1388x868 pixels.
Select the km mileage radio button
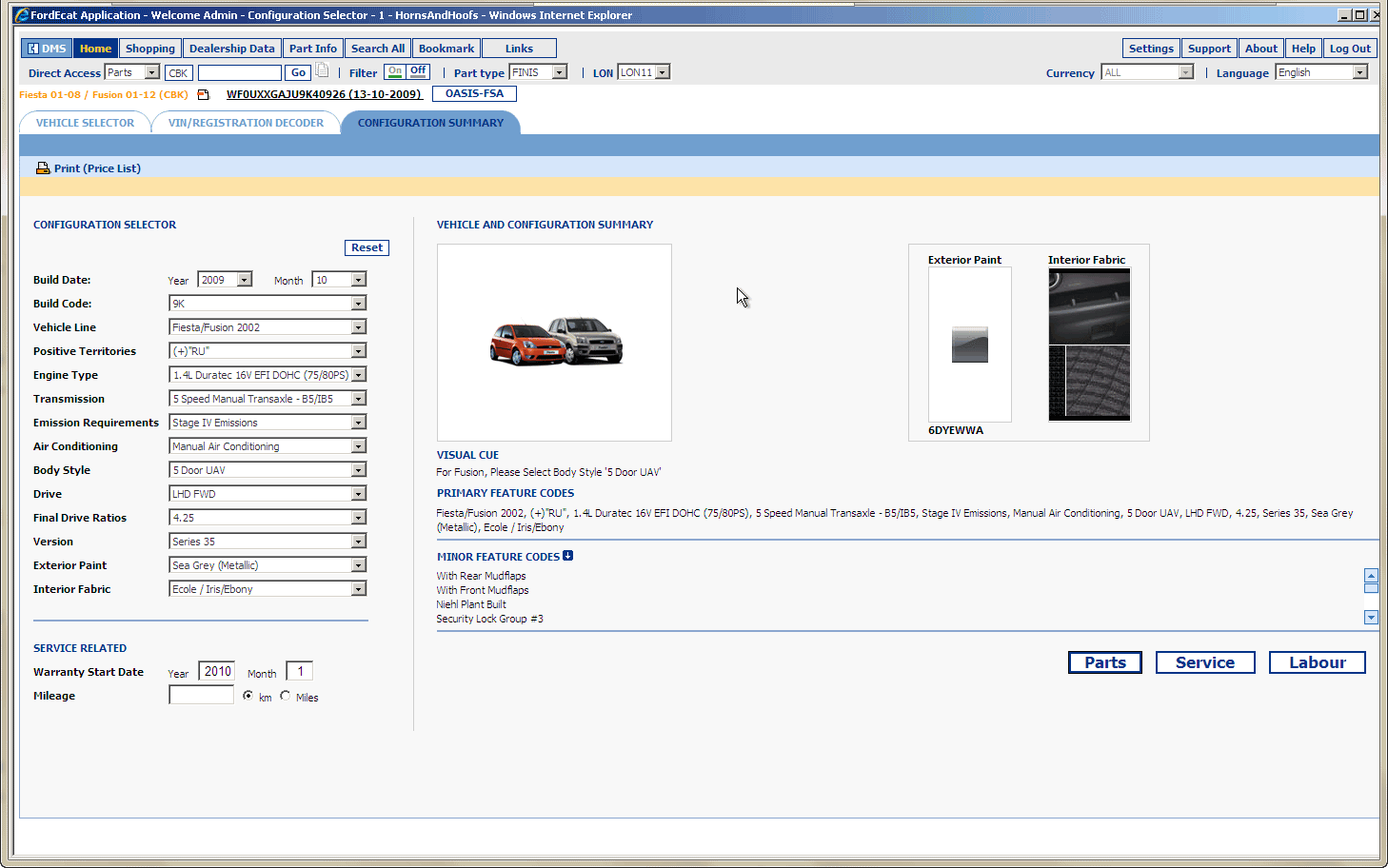point(248,696)
